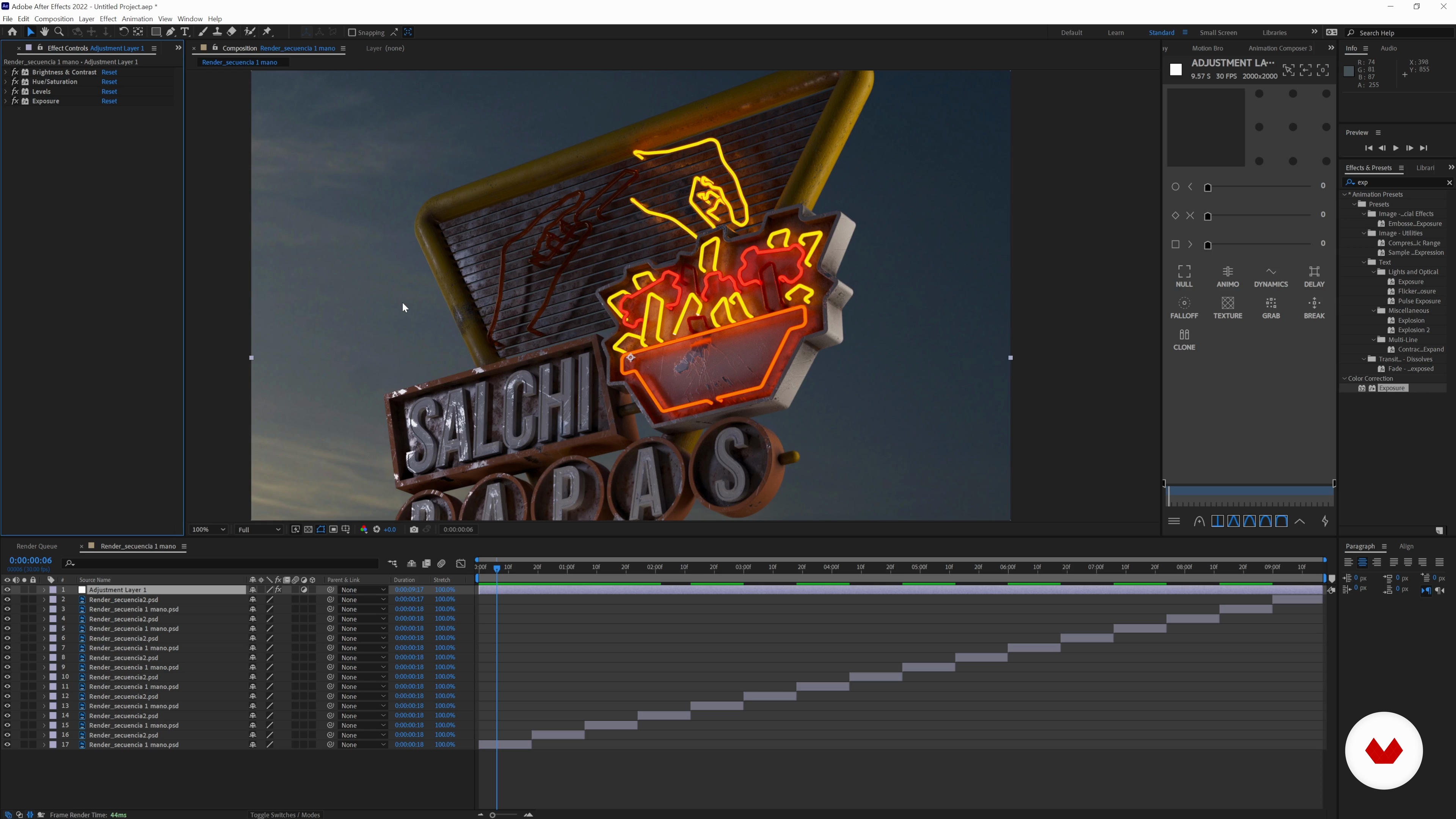The image size is (1456, 819).
Task: Select the Roto Brush tool
Action: point(250,32)
